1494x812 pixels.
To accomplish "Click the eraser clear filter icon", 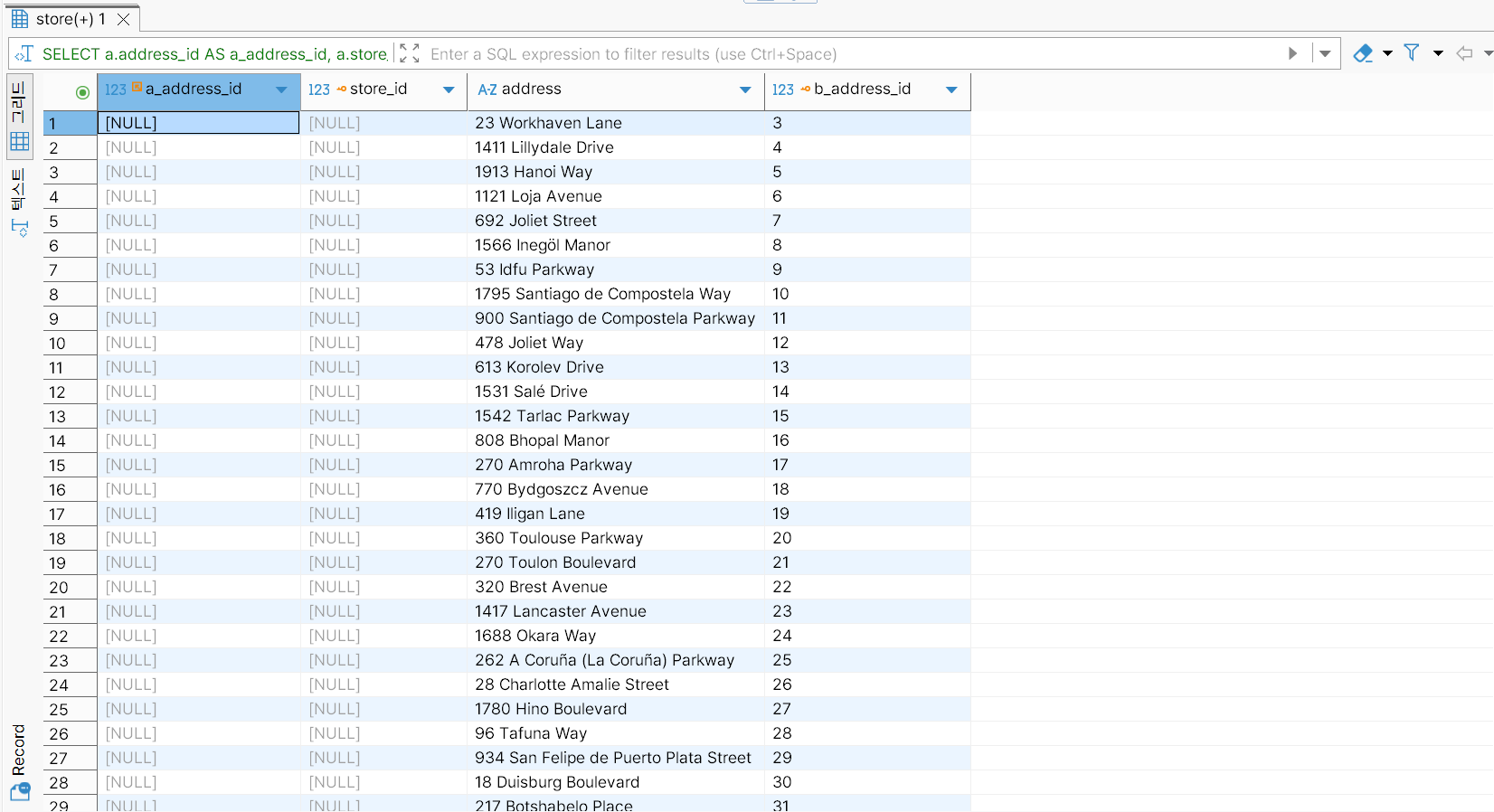I will pos(1362,54).
